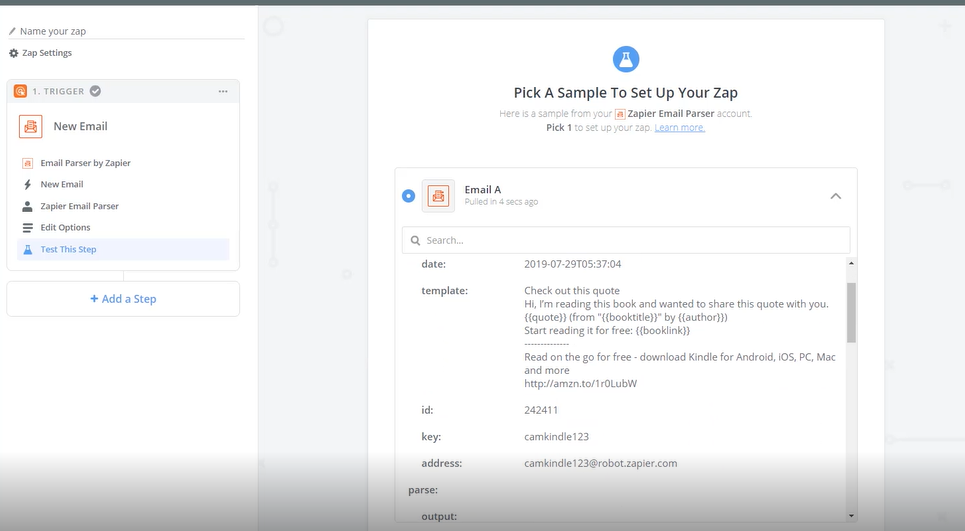Click the template: field label
965x531 pixels.
(444, 290)
